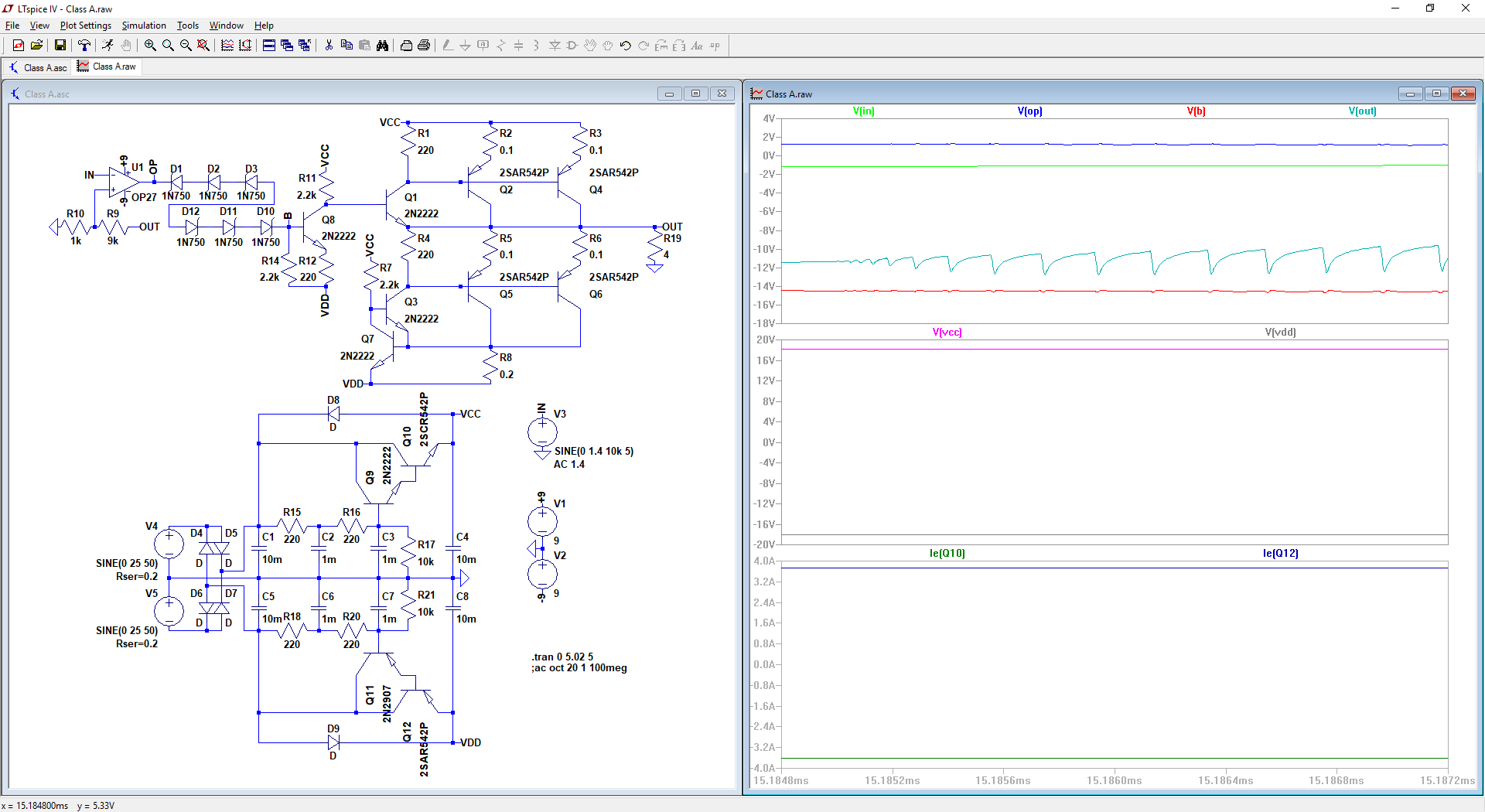The image size is (1485, 812).
Task: Click the Ie(Q10) trace label
Action: tap(947, 554)
